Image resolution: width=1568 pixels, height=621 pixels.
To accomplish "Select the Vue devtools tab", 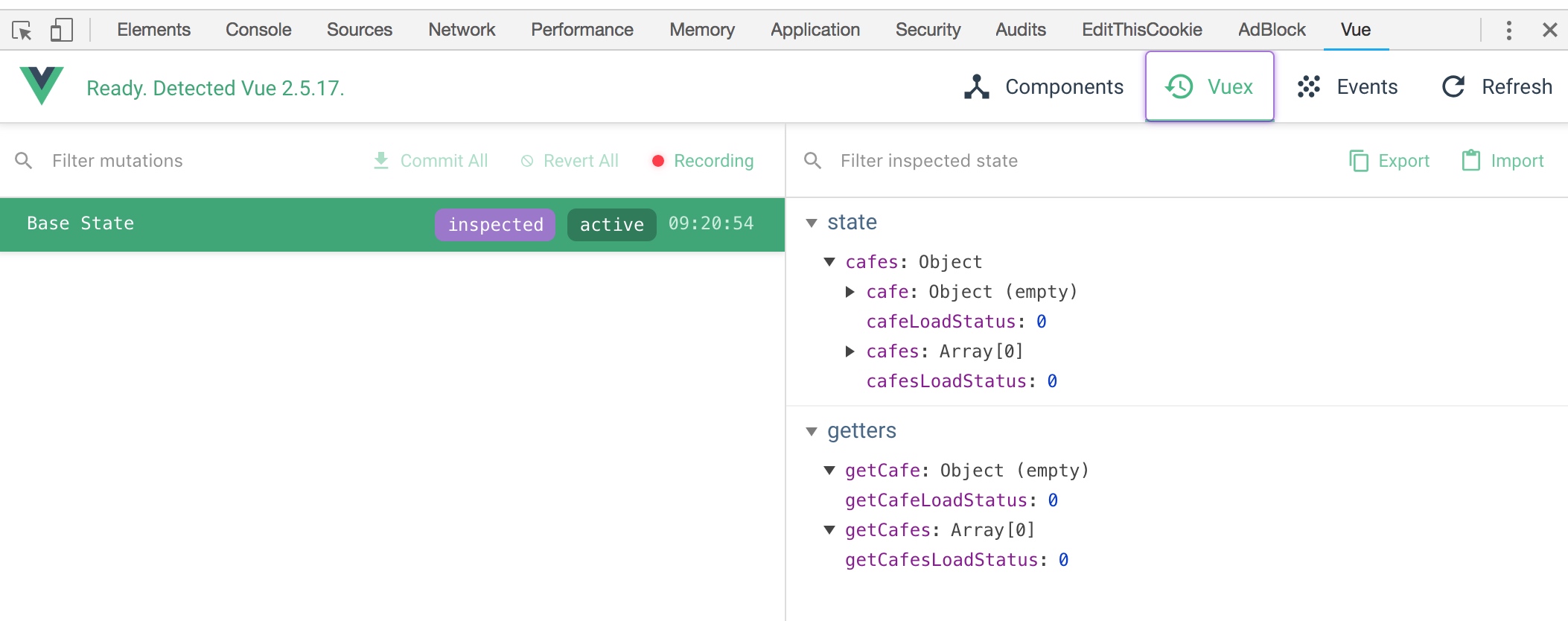I will (1356, 30).
